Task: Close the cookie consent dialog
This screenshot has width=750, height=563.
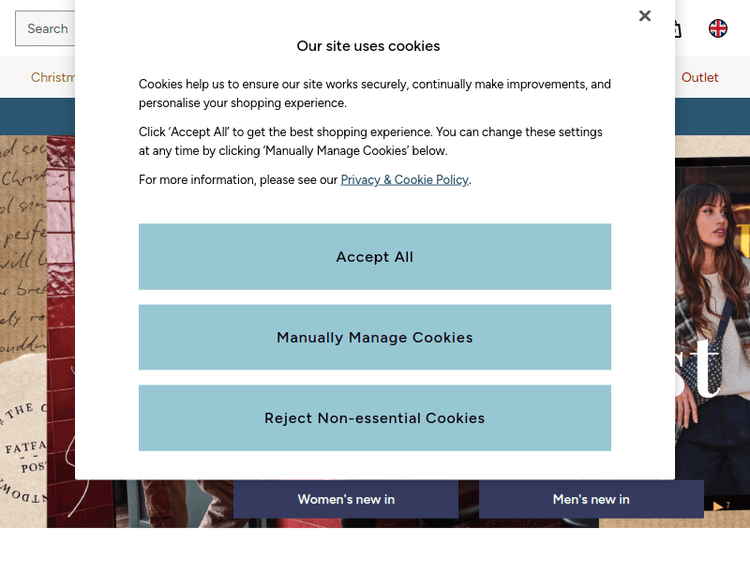Action: pyautogui.click(x=645, y=16)
